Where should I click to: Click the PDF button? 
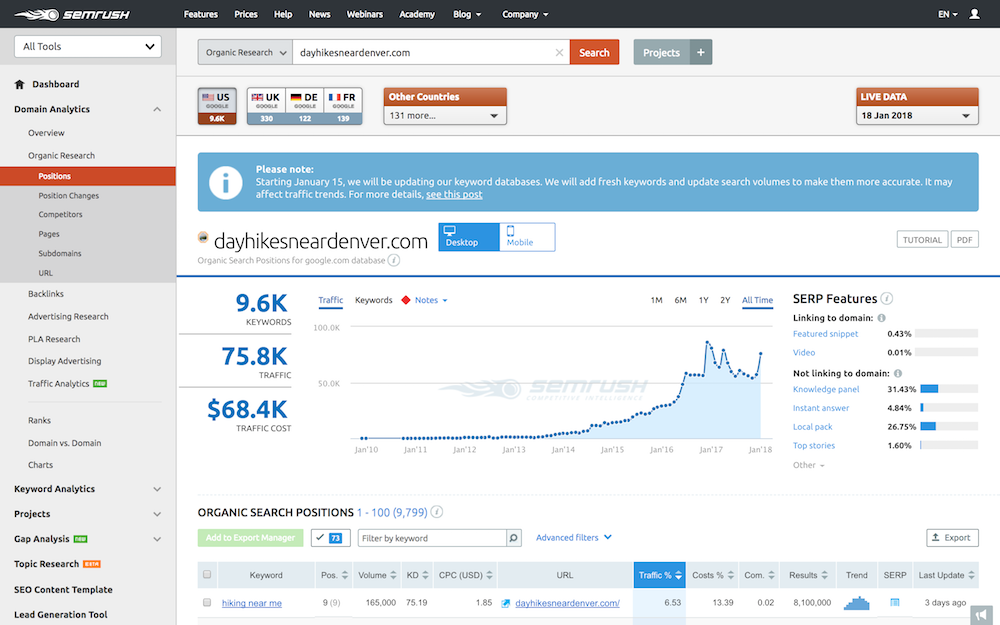pyautogui.click(x=964, y=240)
